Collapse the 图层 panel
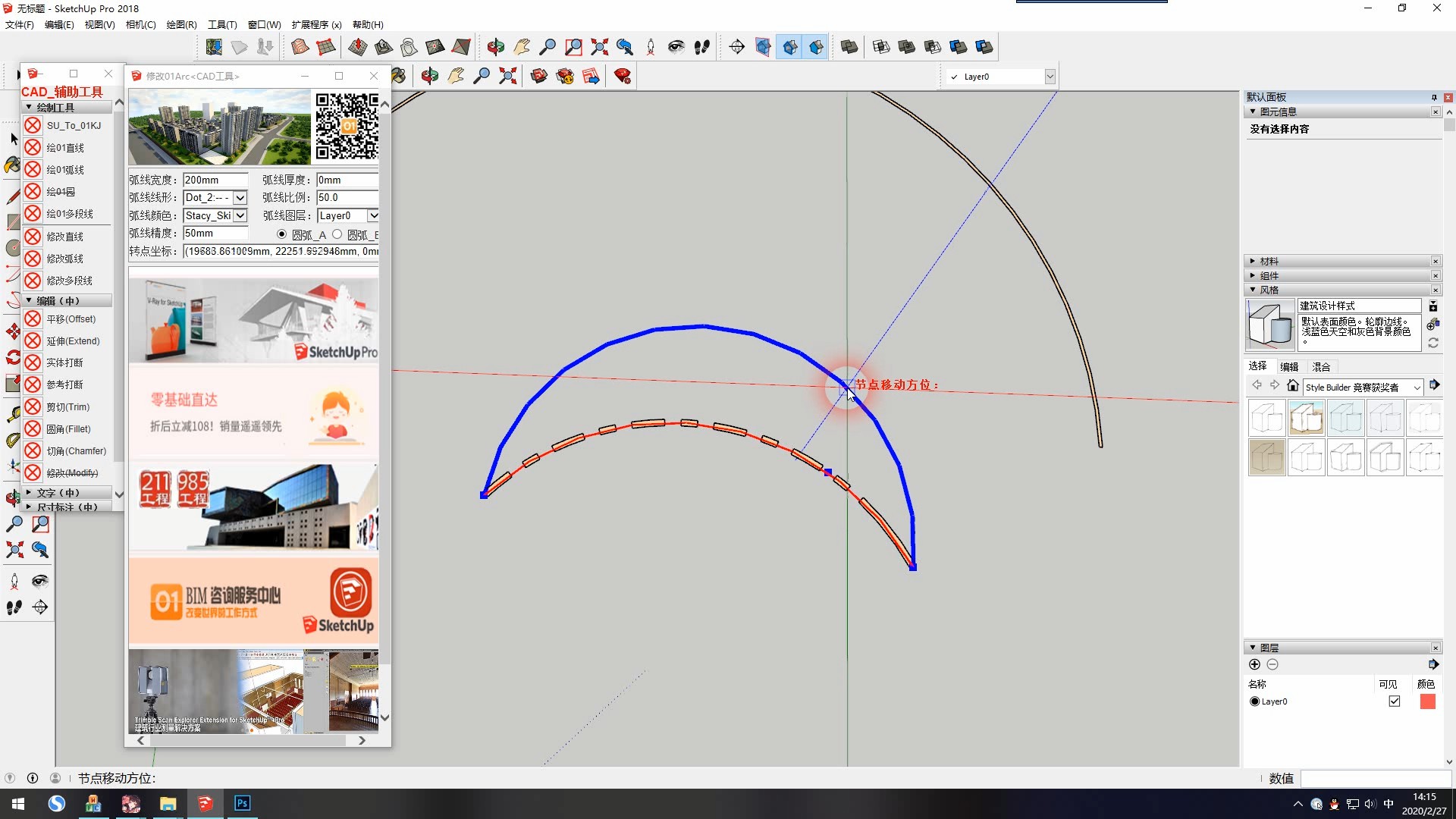This screenshot has height=819, width=1456. [1253, 648]
